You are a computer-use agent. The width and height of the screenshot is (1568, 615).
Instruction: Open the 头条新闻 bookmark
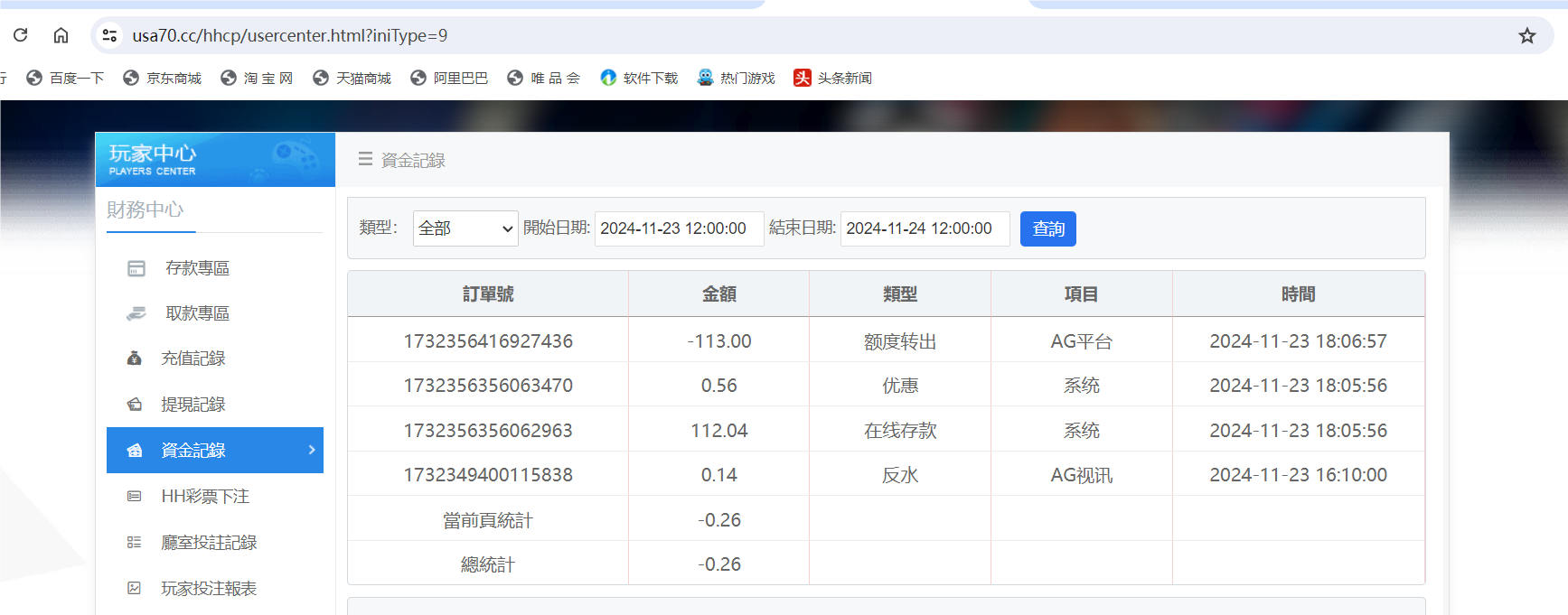tap(833, 79)
